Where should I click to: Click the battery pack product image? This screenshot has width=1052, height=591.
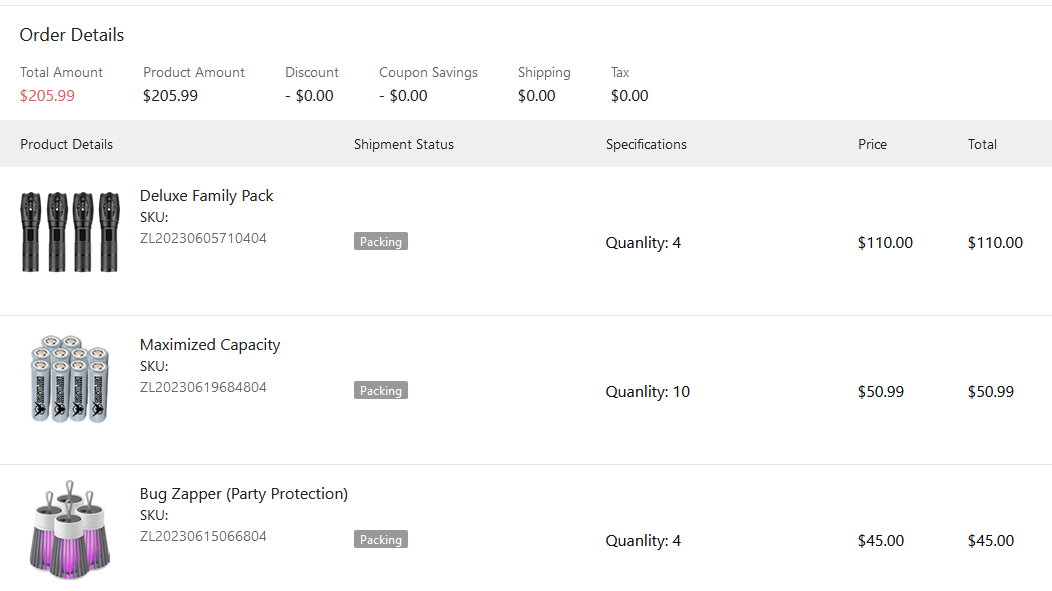69,380
